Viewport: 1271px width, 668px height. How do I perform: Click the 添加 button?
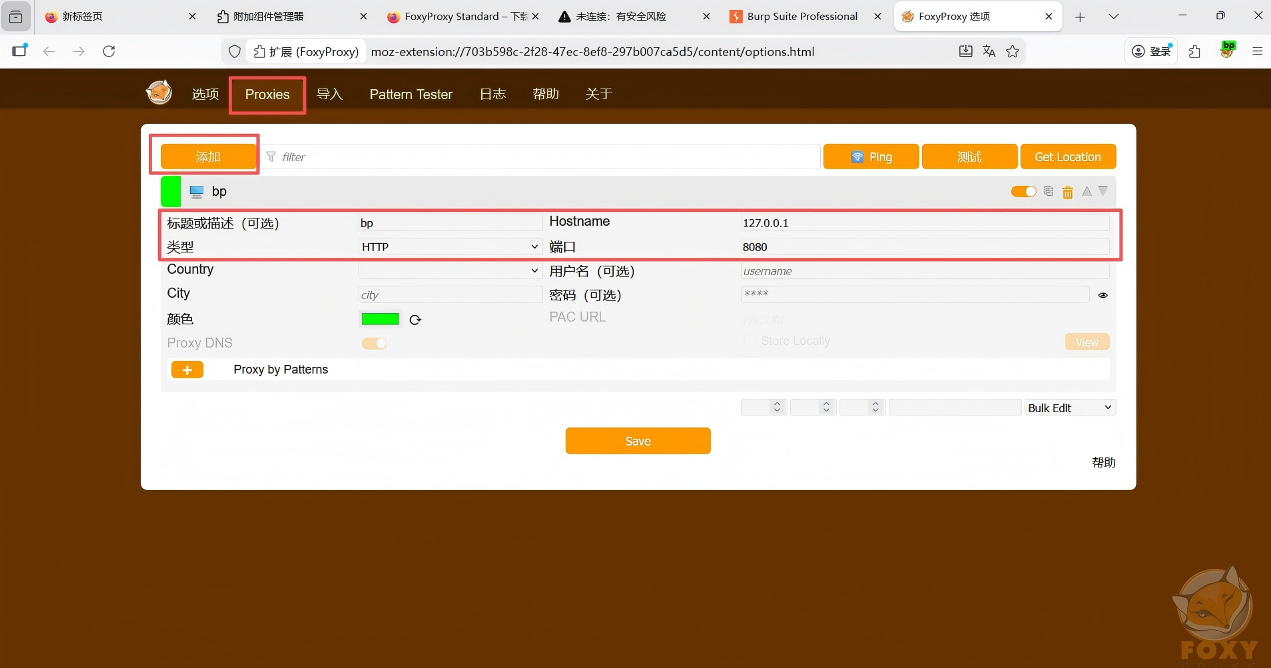208,157
